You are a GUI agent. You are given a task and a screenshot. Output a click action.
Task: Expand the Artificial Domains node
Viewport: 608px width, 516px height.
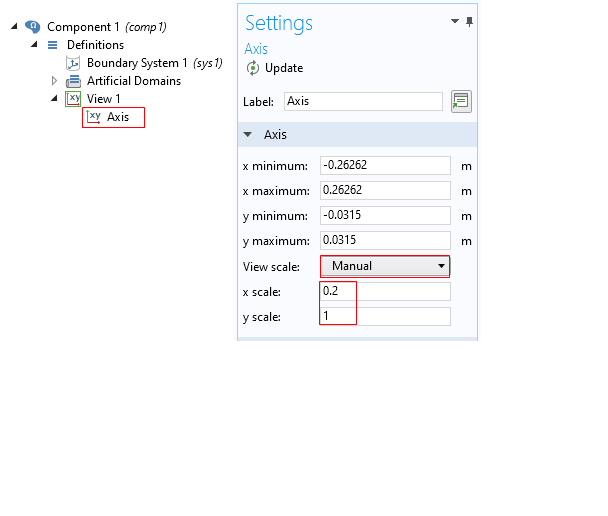coord(54,81)
